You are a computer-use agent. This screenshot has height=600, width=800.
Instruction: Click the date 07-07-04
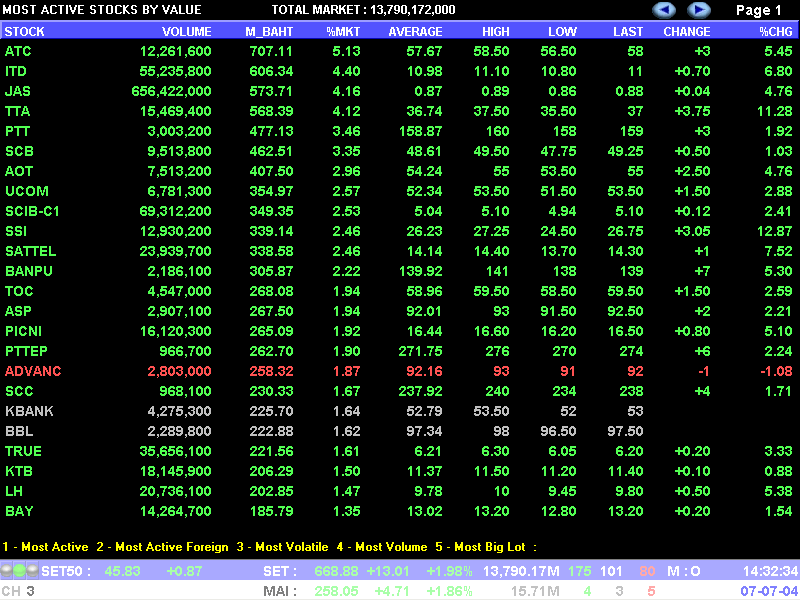pyautogui.click(x=769, y=591)
